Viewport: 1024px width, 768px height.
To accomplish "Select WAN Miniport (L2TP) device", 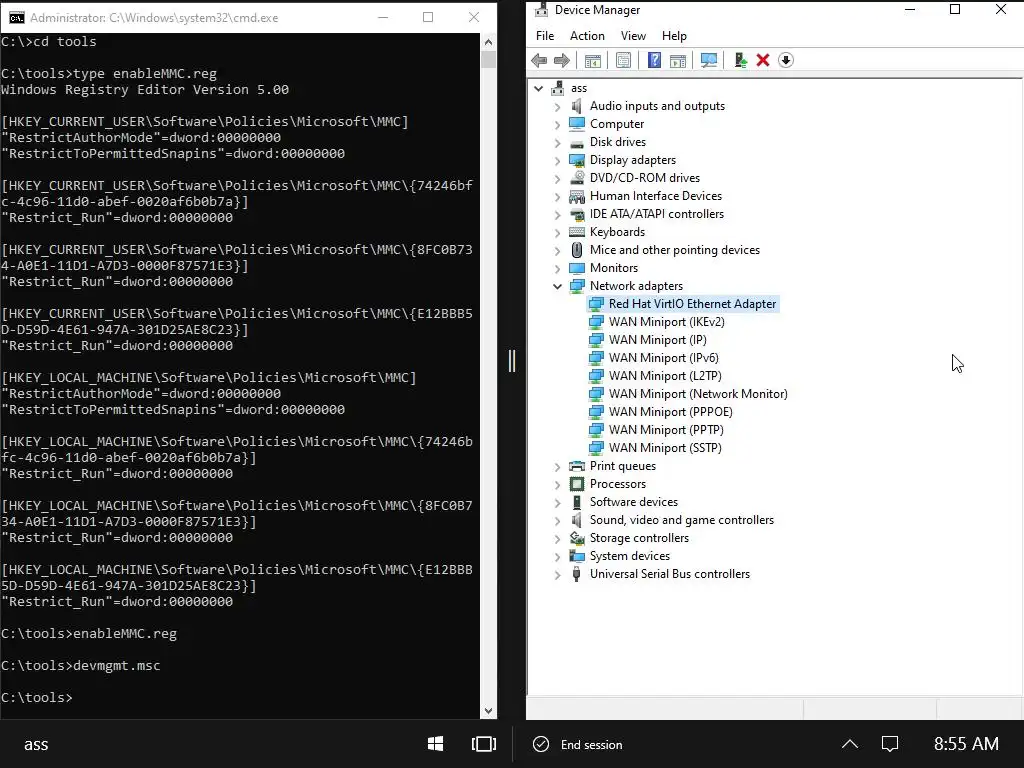I will (665, 376).
